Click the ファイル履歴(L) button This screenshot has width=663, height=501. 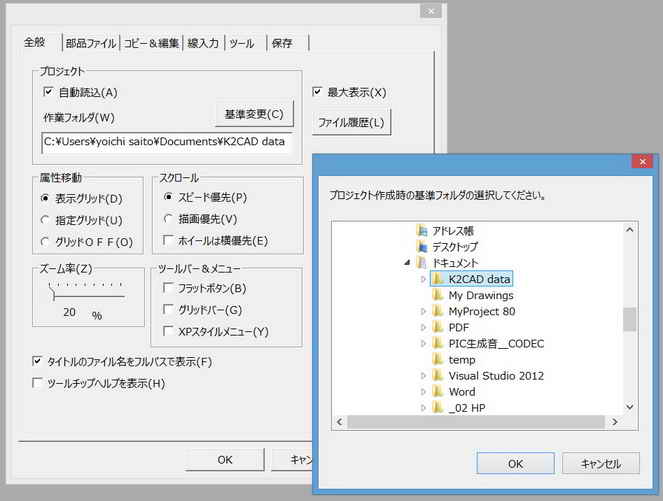point(351,123)
